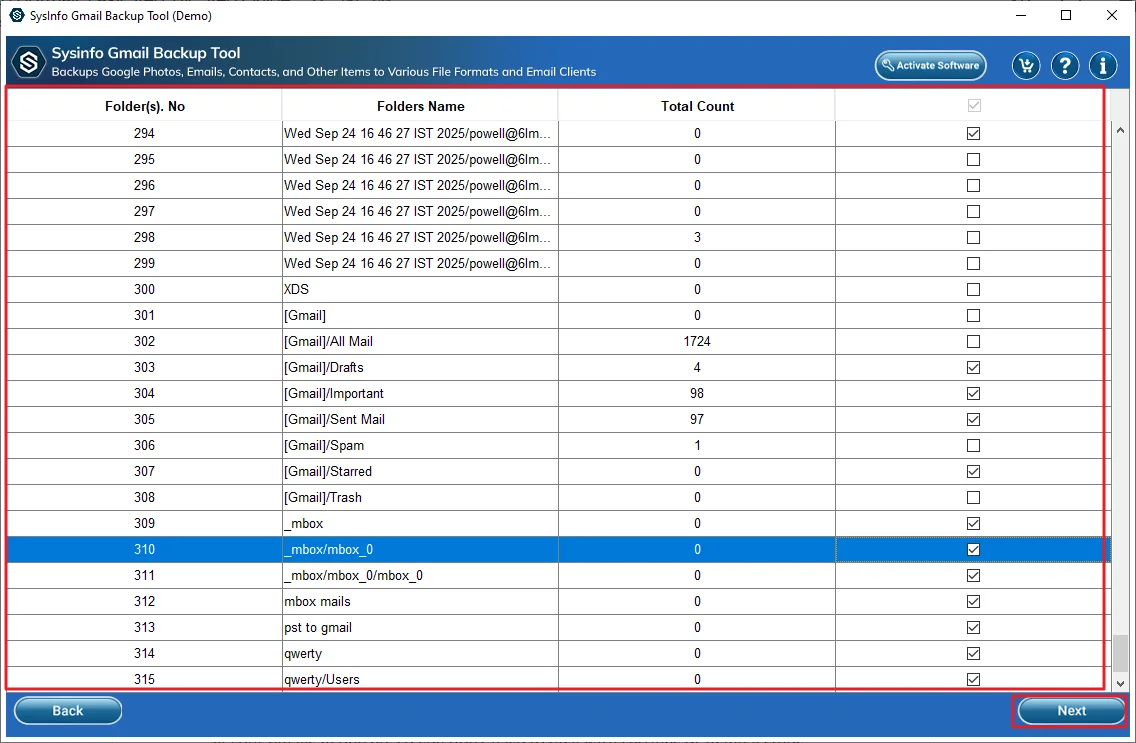Select the pst to gmail folder row
Viewport: 1136px width, 743px height.
coord(420,628)
